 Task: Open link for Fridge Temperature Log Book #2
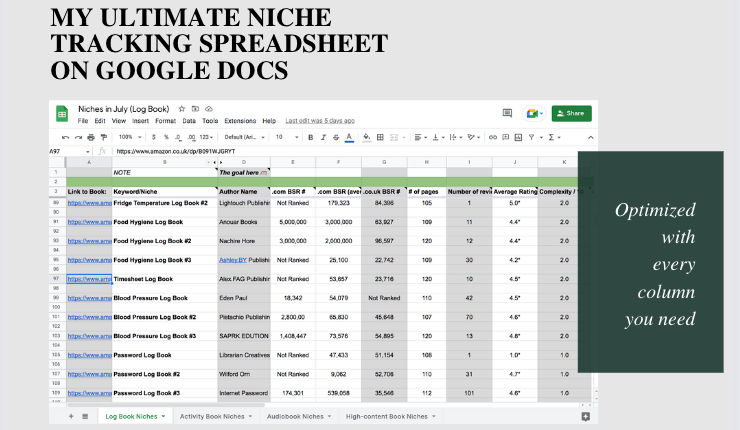[89, 203]
